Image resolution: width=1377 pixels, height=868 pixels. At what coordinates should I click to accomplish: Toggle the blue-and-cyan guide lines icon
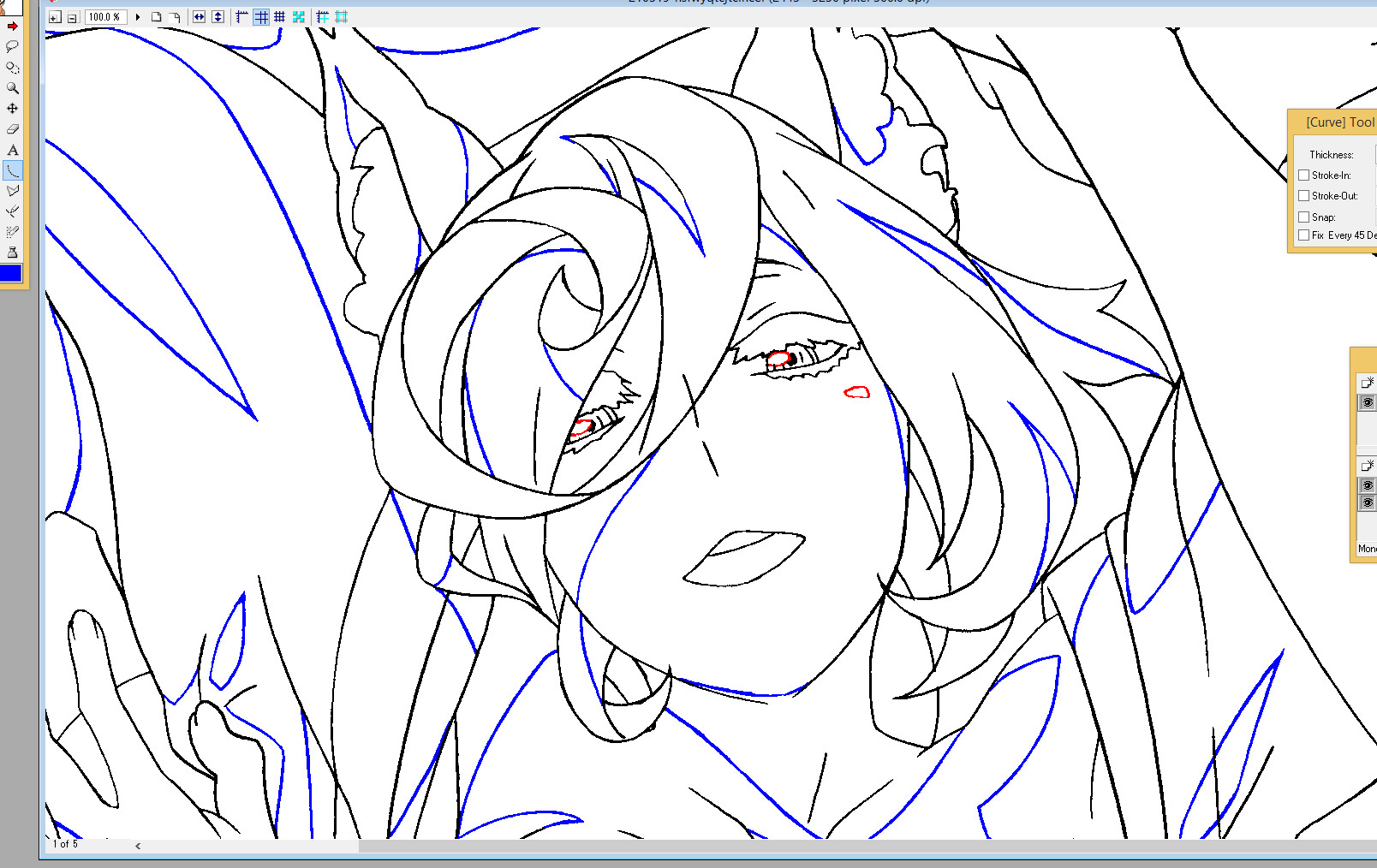323,17
